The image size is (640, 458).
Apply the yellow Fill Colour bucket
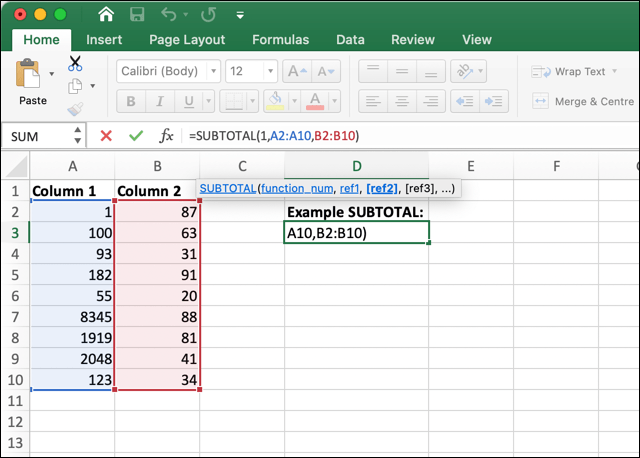(276, 101)
